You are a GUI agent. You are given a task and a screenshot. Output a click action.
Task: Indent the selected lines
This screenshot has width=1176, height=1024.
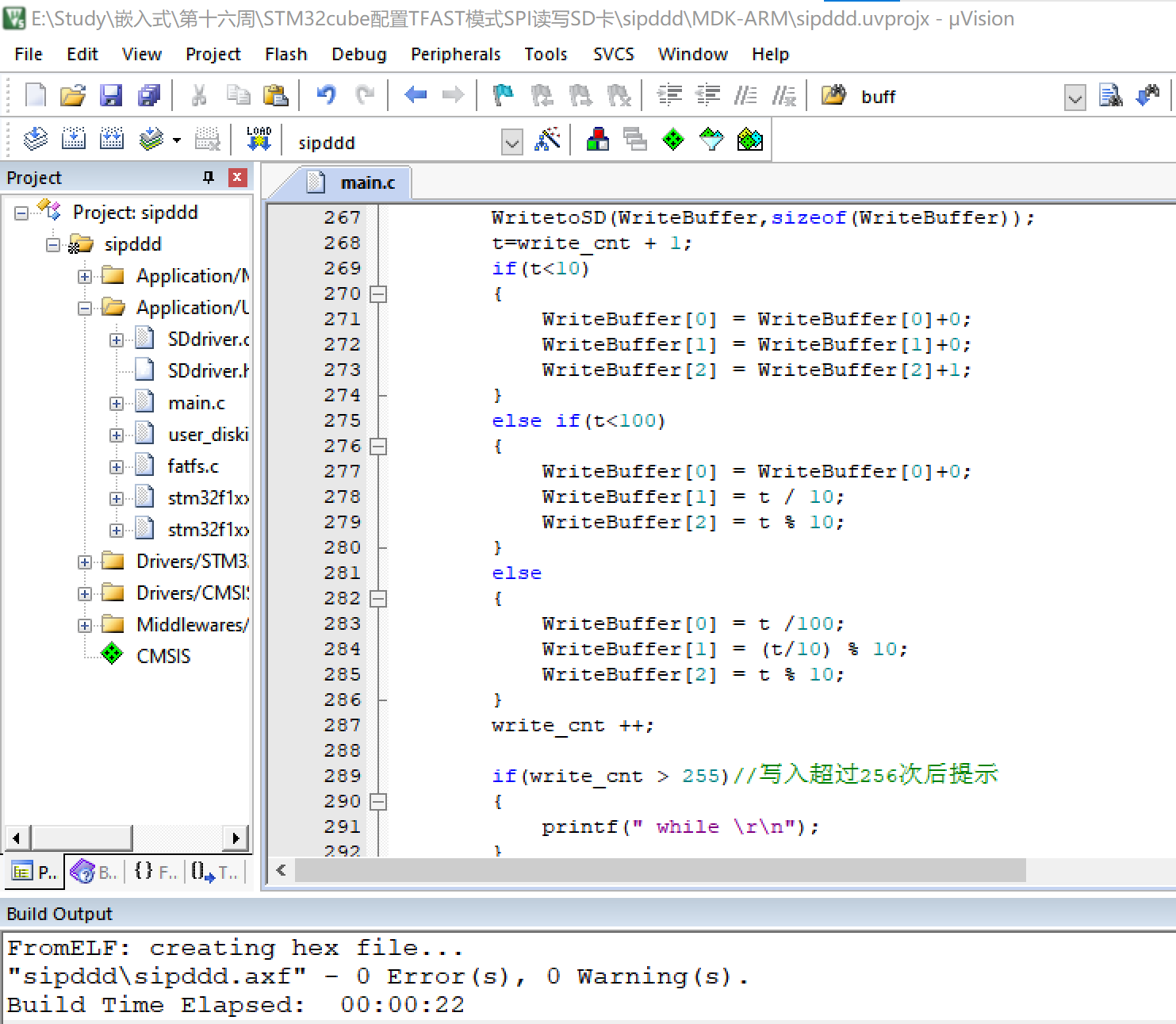click(x=669, y=96)
